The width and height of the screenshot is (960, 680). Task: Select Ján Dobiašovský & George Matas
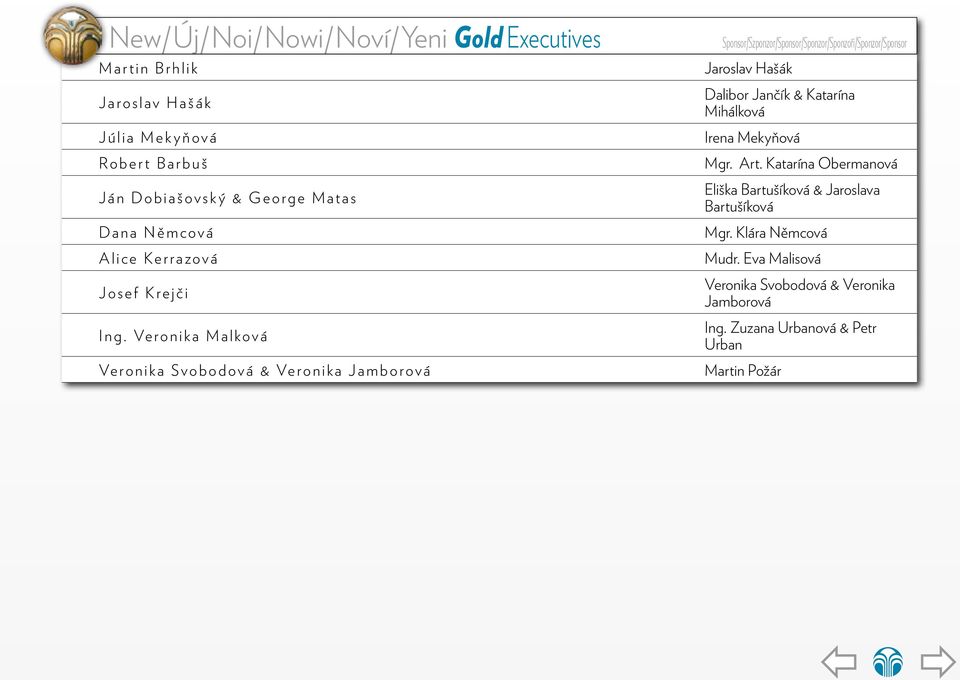click(x=227, y=198)
